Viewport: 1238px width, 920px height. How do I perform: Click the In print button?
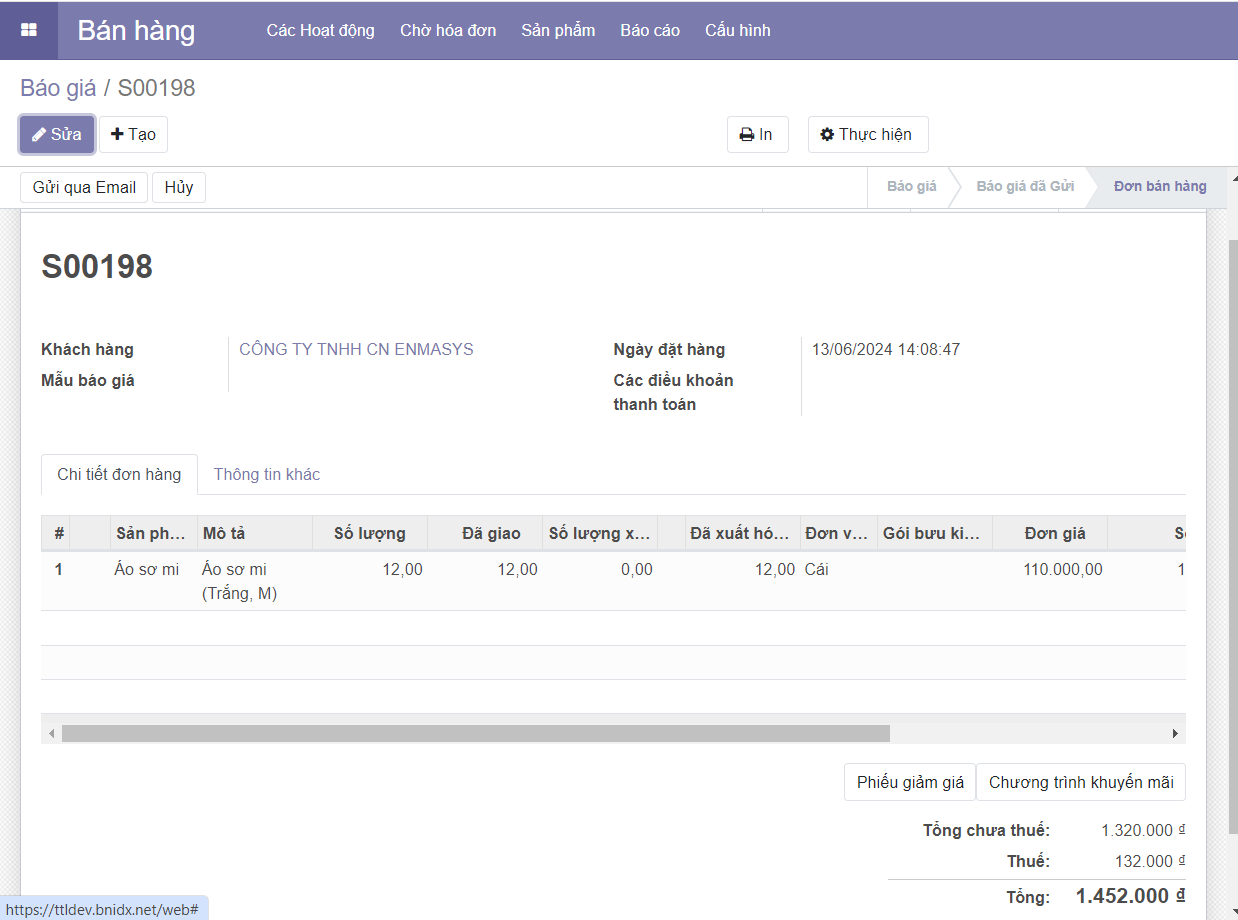click(757, 135)
